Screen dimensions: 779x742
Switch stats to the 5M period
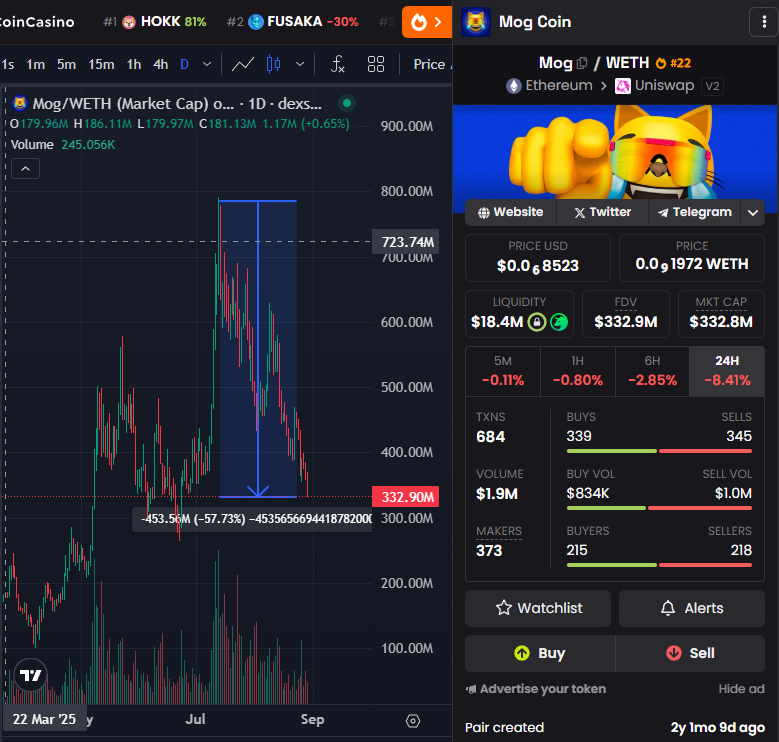pos(503,371)
